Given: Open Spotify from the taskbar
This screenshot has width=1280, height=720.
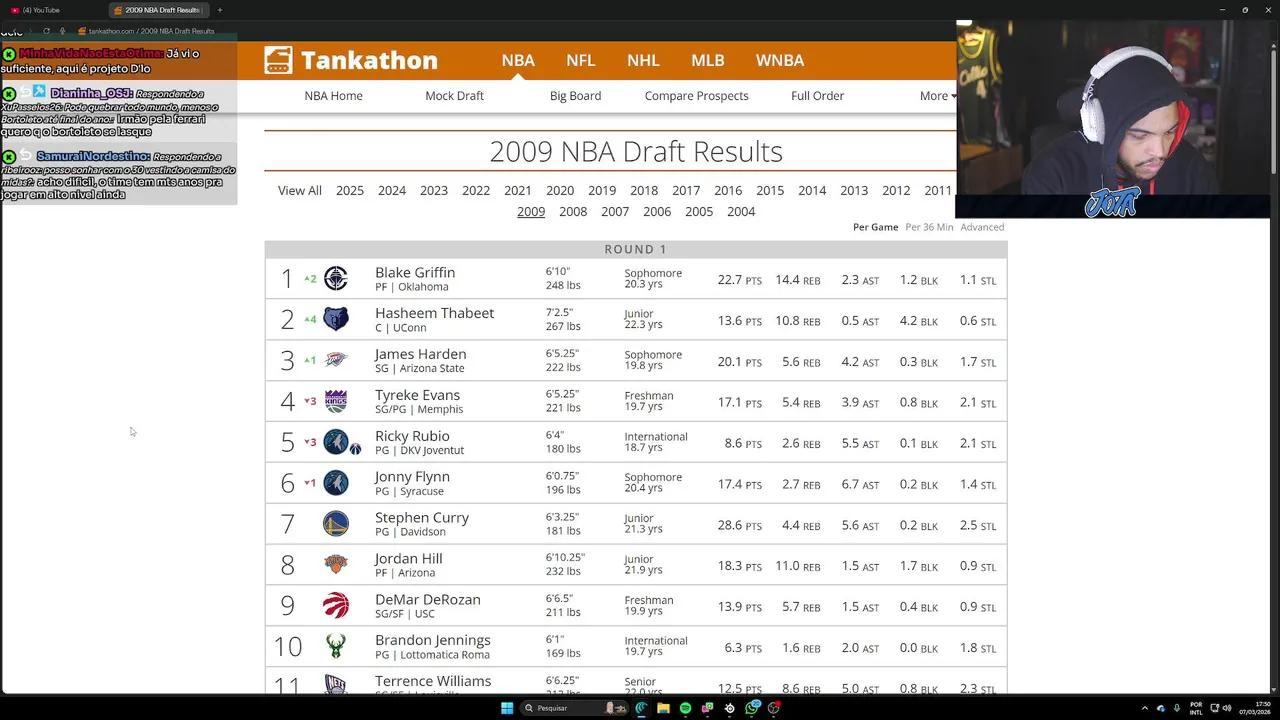Looking at the screenshot, I should click(685, 708).
